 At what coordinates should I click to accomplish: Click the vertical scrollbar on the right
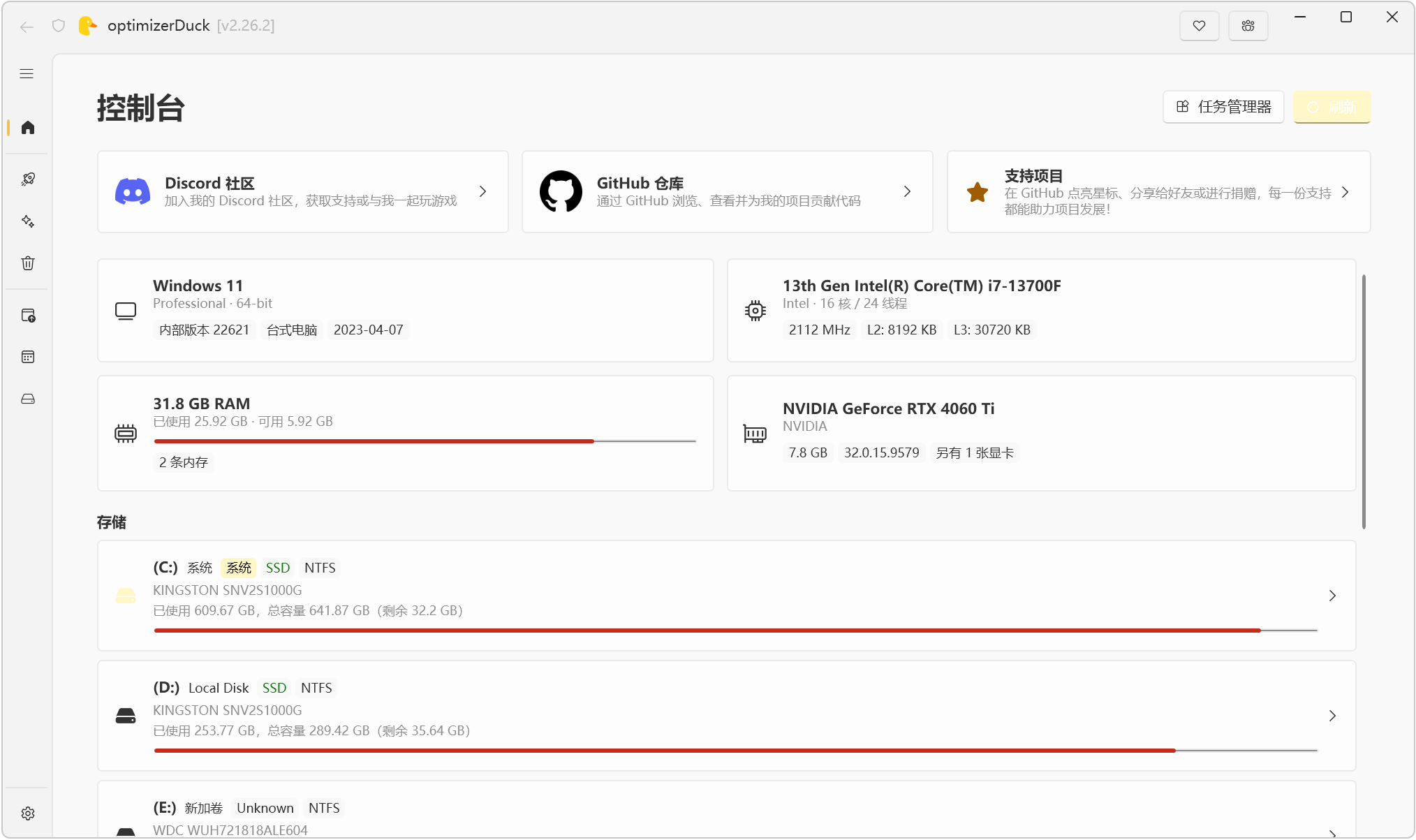click(x=1364, y=401)
